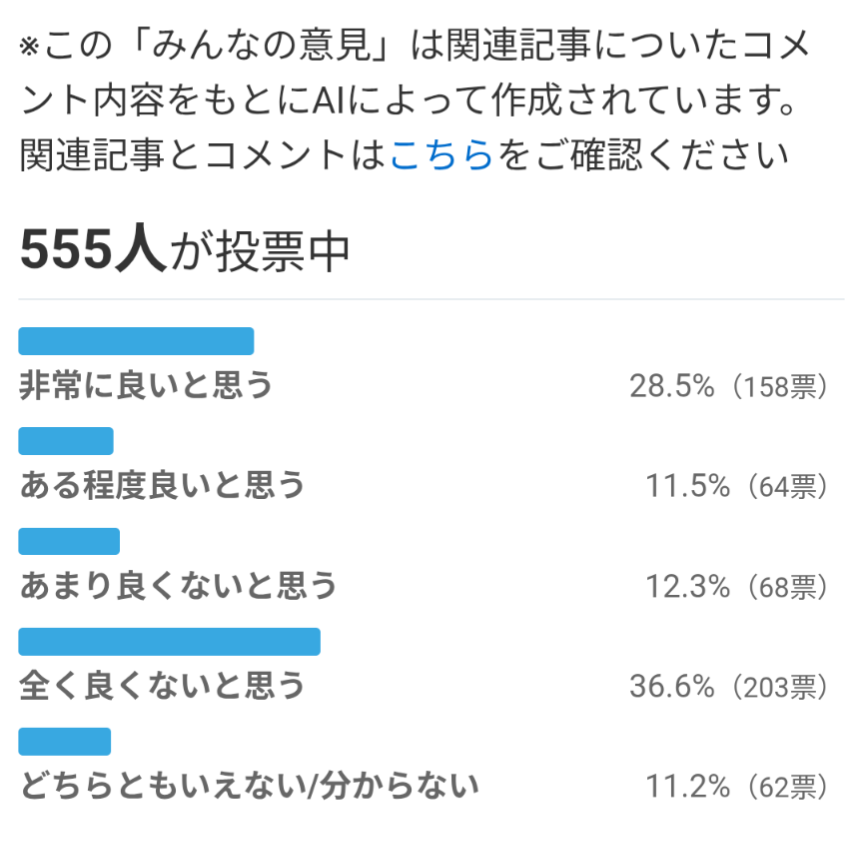The height and width of the screenshot is (842, 863).
Task: Click the 28.5%（158票）result
Action: (x=728, y=386)
